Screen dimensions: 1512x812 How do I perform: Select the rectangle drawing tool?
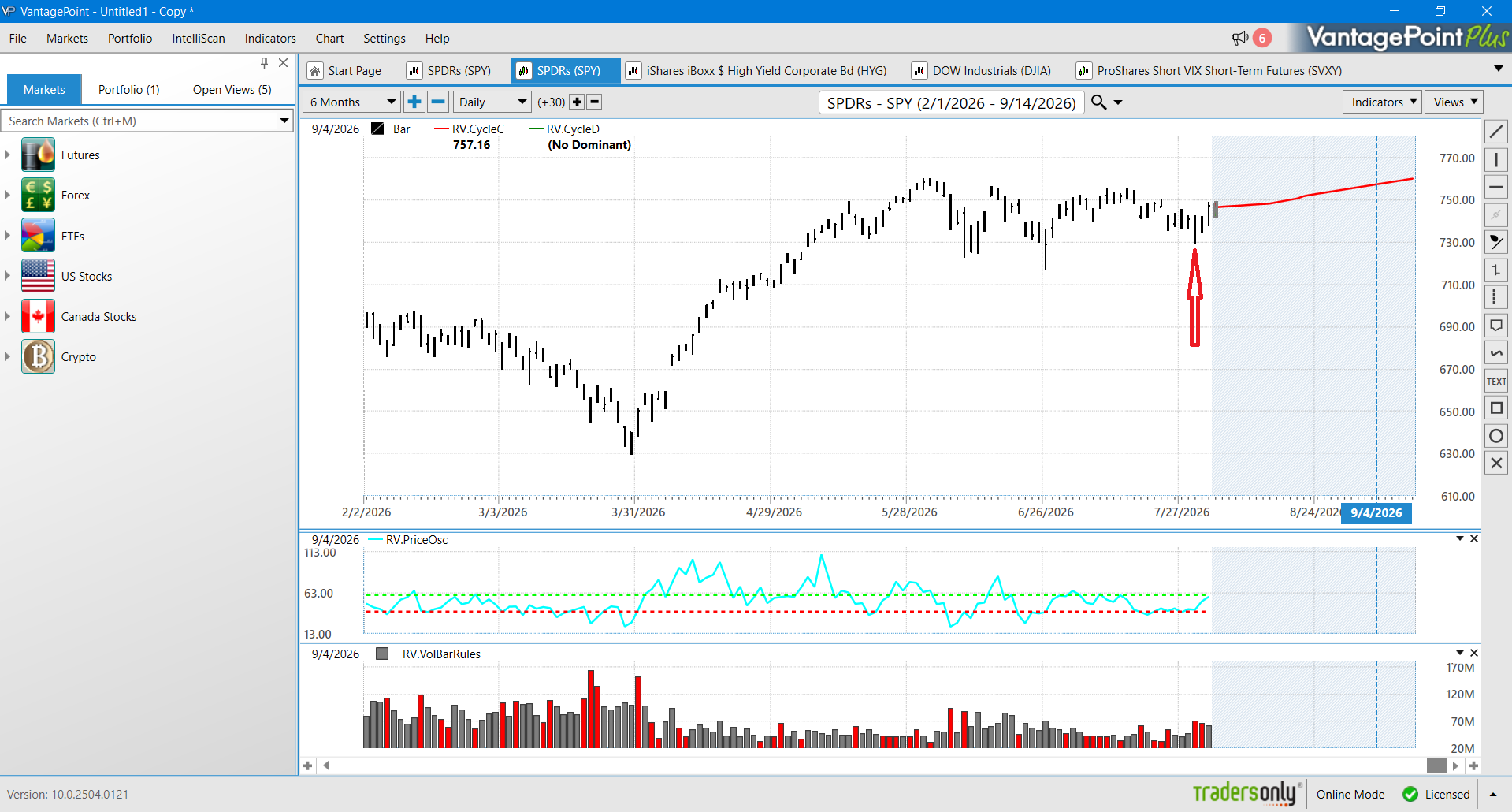point(1496,408)
